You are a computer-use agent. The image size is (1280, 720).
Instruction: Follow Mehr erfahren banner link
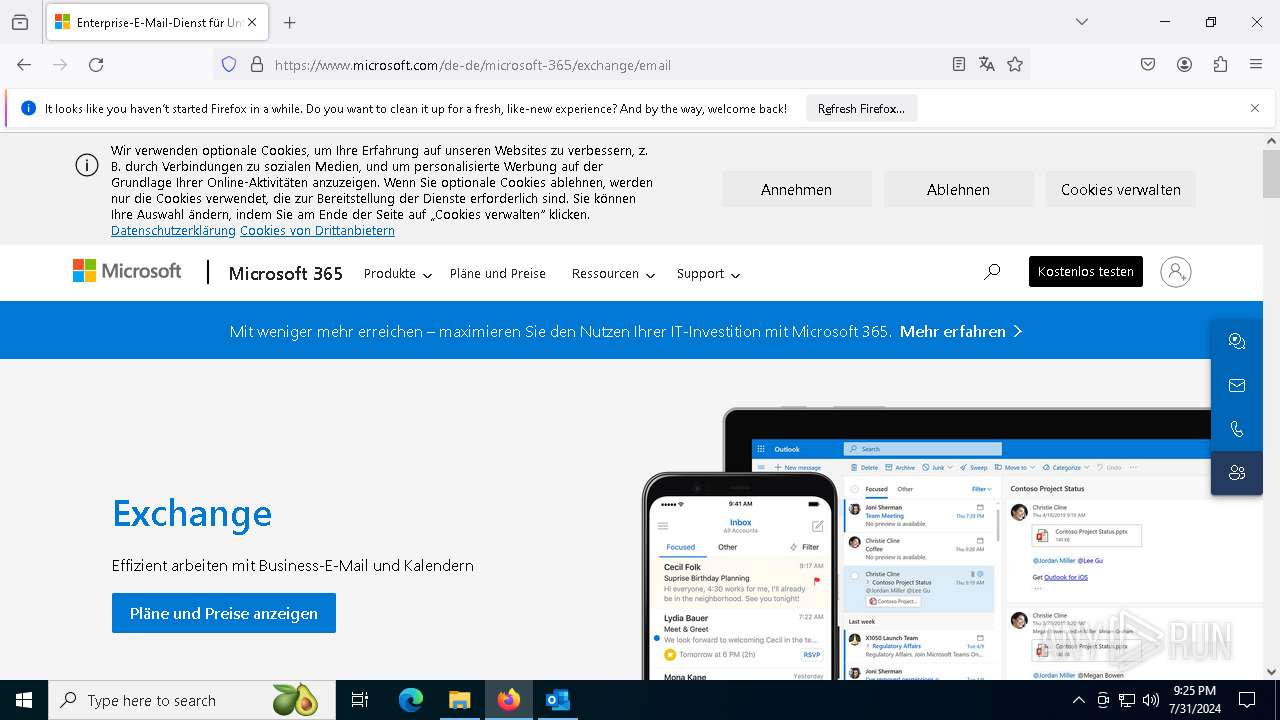961,331
